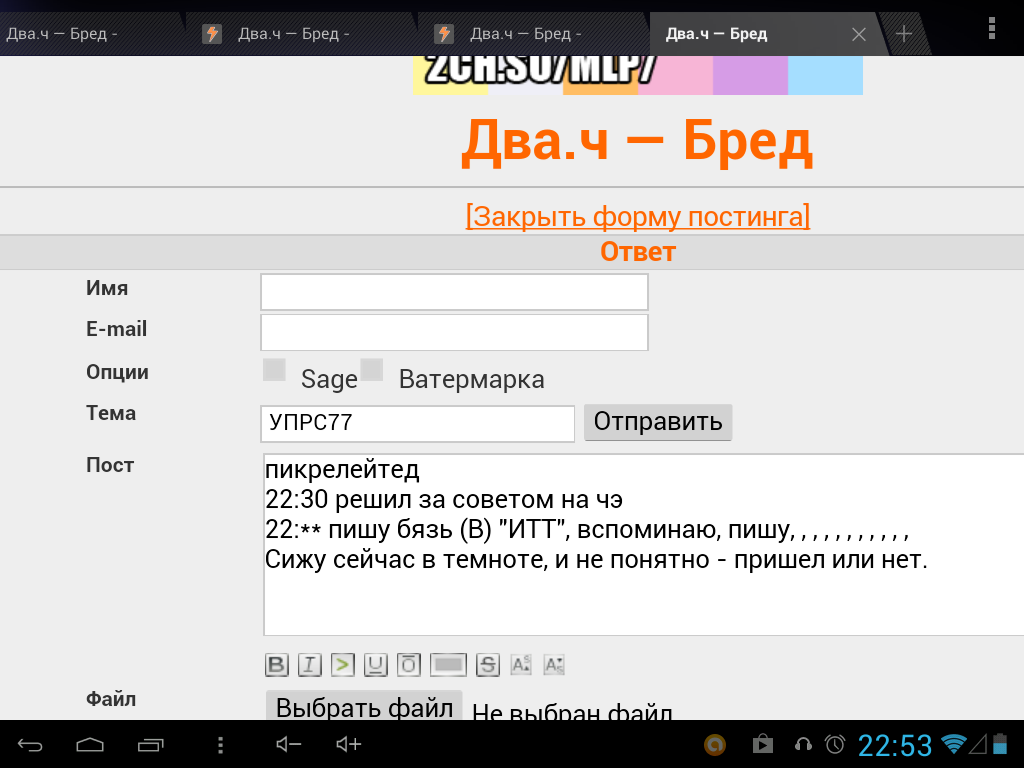Tap the battery status icon

point(1000,744)
